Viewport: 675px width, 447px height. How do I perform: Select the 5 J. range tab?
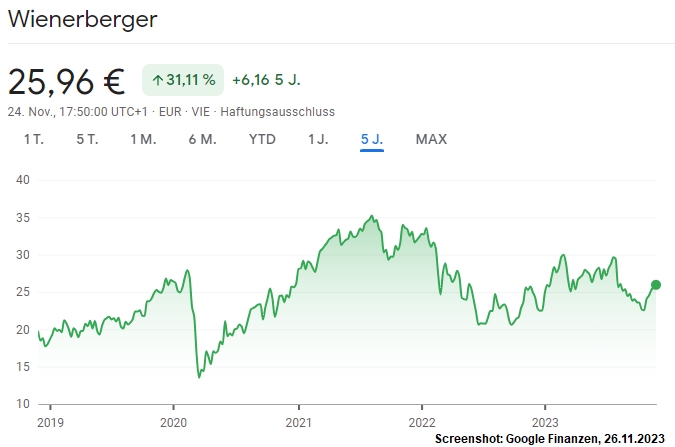pyautogui.click(x=372, y=140)
